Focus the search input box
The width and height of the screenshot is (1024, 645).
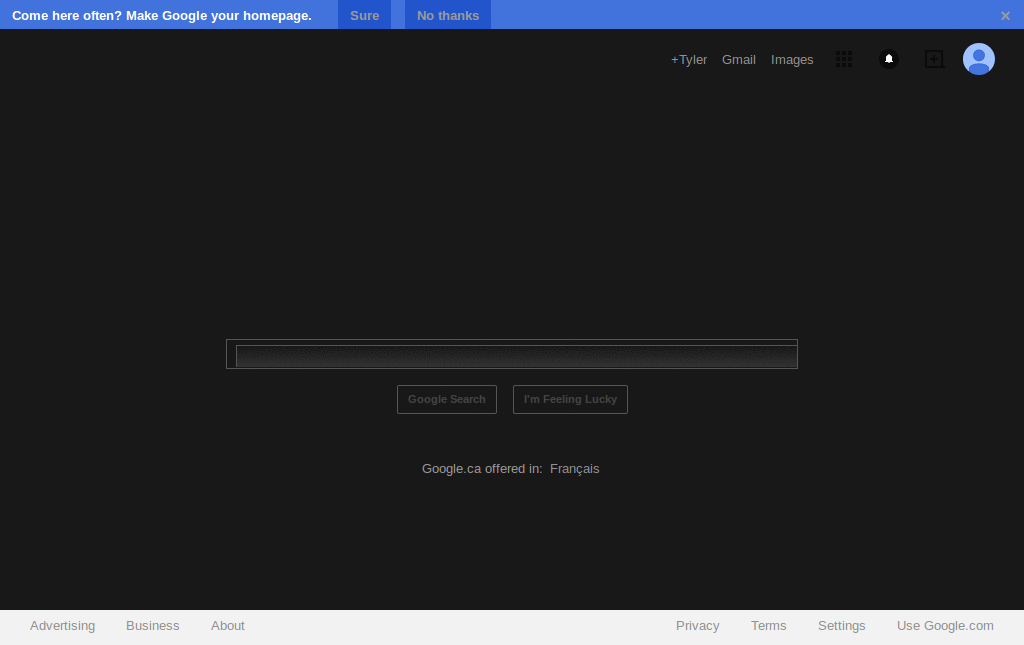(x=512, y=354)
